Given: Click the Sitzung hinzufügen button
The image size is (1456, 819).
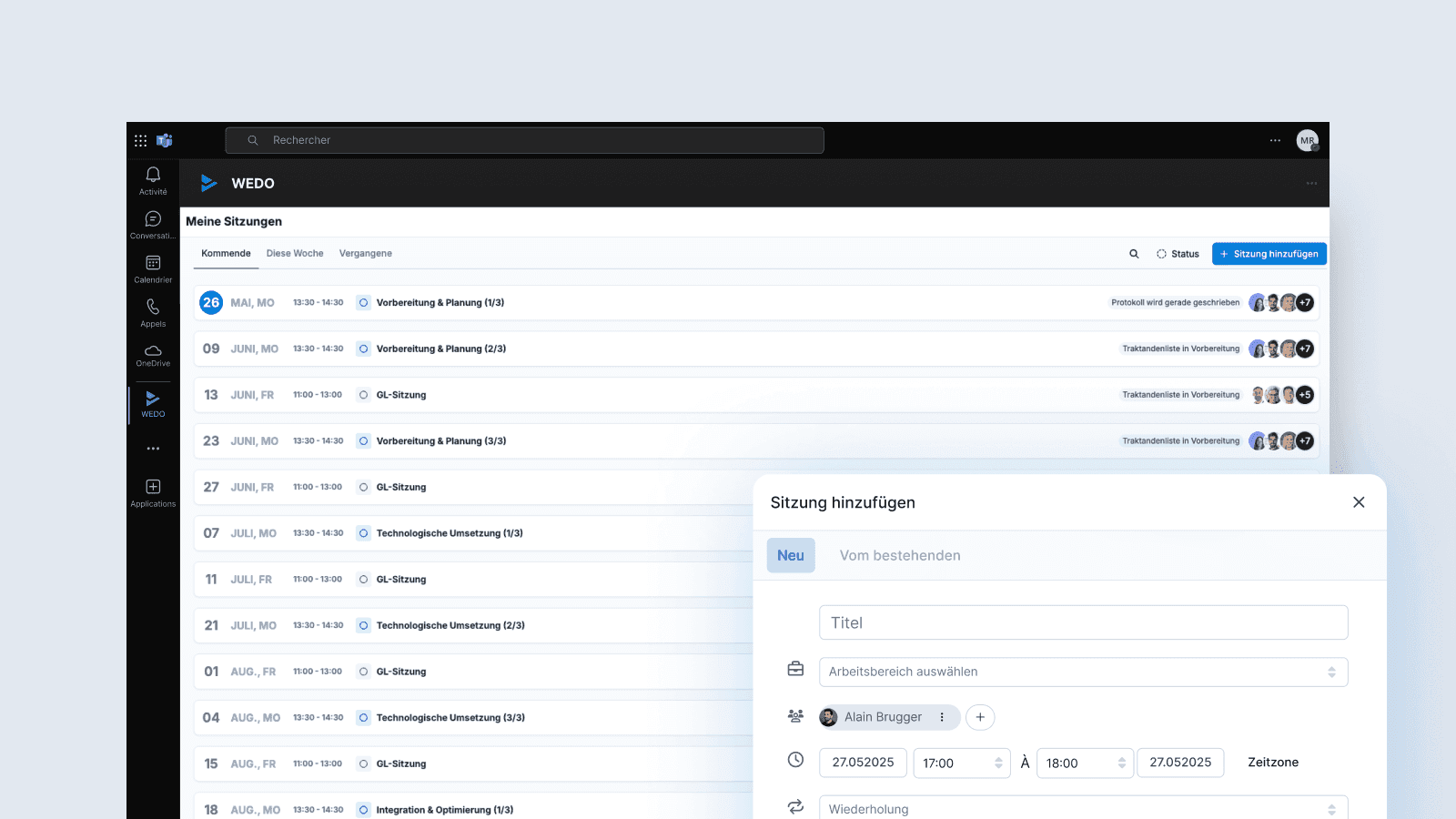Looking at the screenshot, I should (1269, 254).
